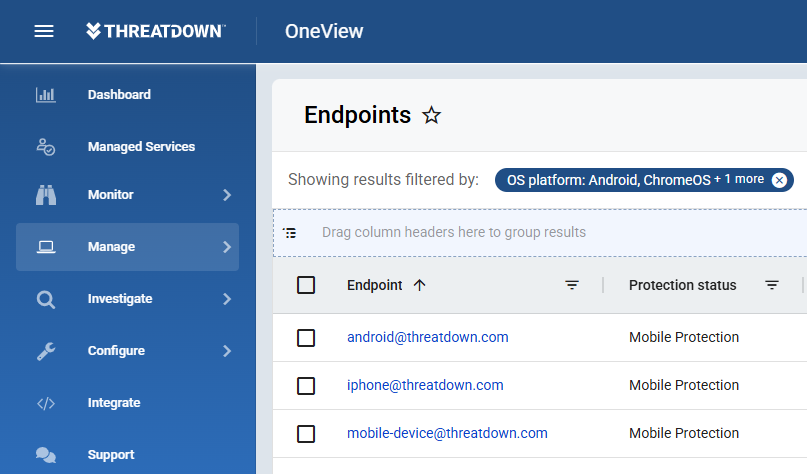Click the Endpoints page heading
The height and width of the screenshot is (474, 807).
pyautogui.click(x=358, y=115)
